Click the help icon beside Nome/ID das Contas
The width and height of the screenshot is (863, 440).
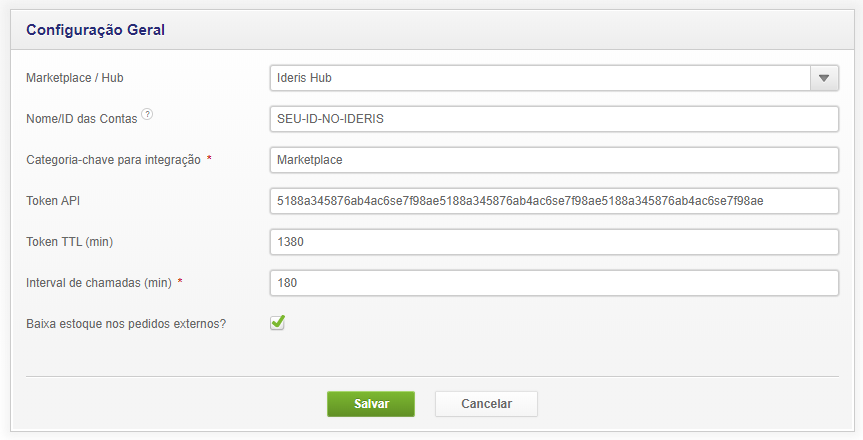[x=147, y=115]
